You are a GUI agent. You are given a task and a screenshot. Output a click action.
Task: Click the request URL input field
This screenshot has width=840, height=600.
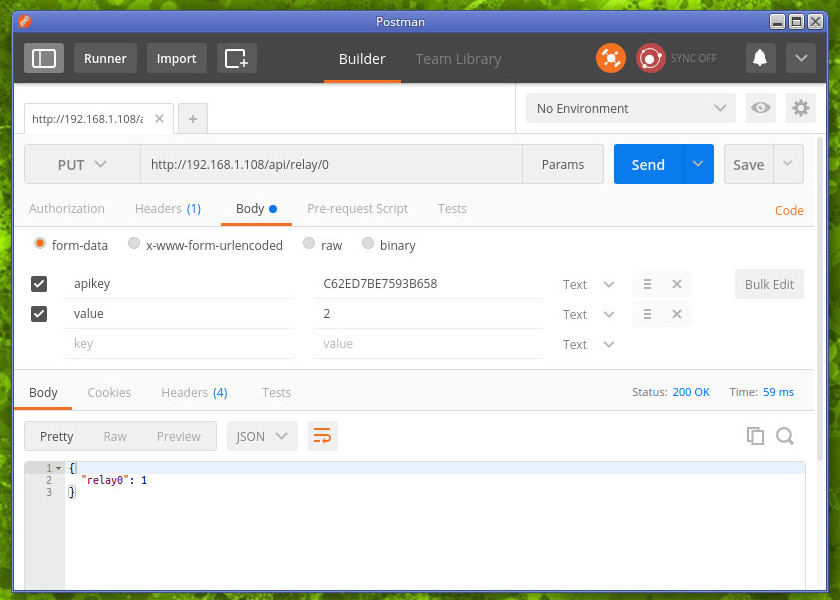[331, 164]
